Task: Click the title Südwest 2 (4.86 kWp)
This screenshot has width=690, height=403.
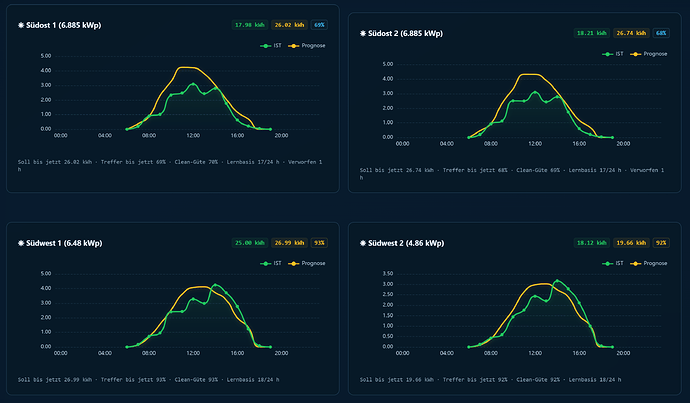Action: point(406,243)
